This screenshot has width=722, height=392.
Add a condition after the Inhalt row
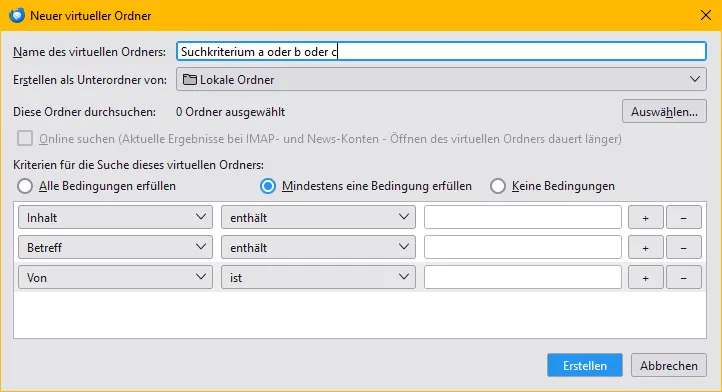[x=646, y=217]
